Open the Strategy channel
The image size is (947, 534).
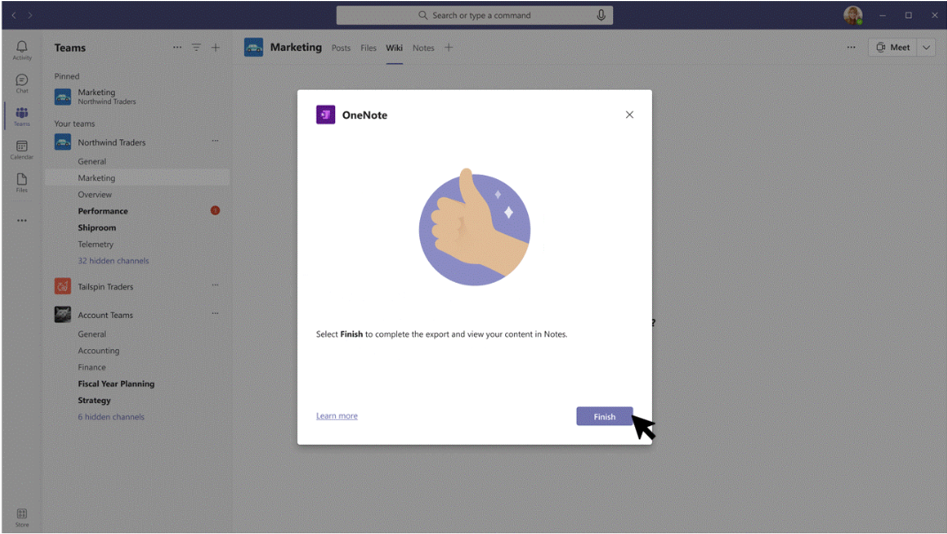pyautogui.click(x=94, y=400)
